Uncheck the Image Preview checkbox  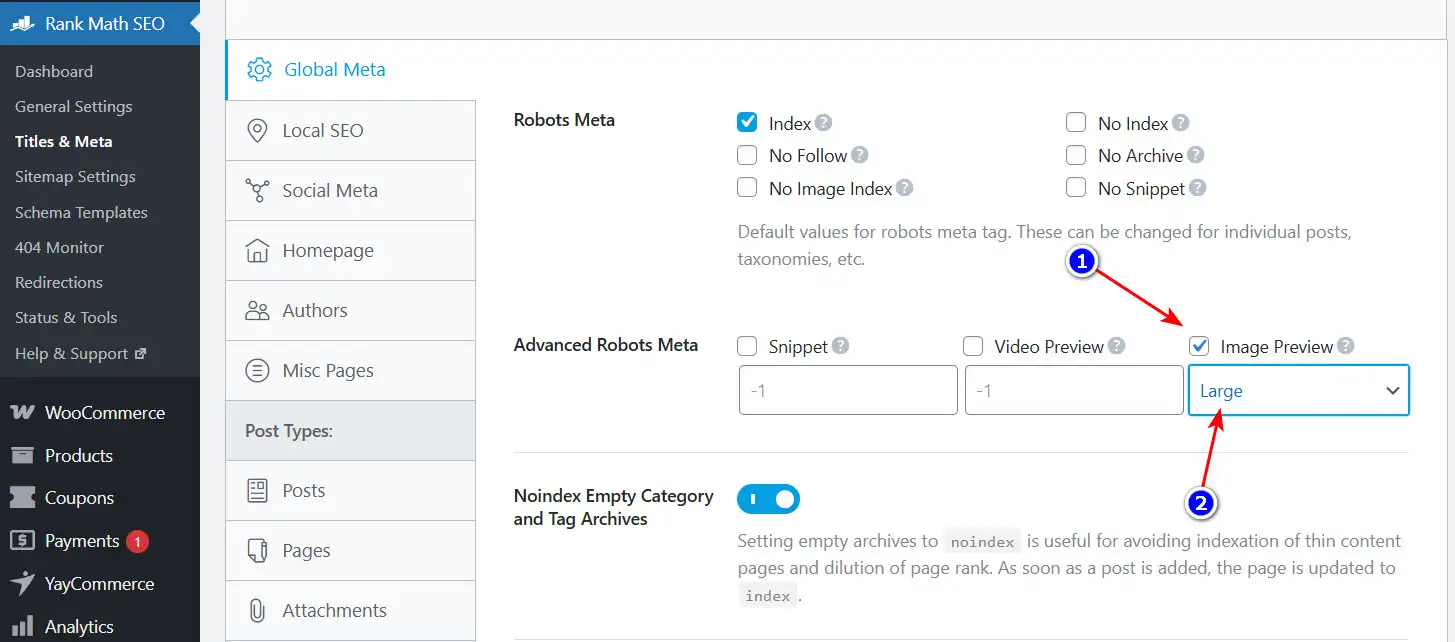(1198, 346)
